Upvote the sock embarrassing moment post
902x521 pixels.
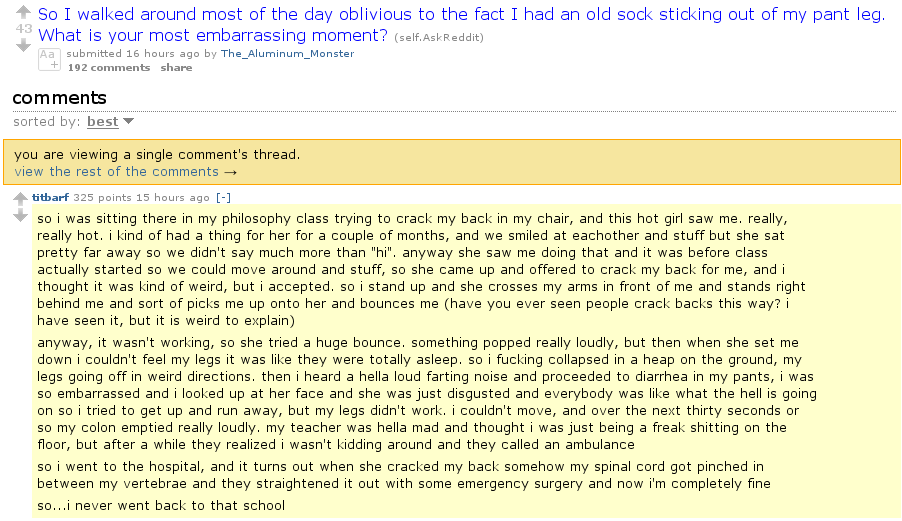click(x=24, y=14)
